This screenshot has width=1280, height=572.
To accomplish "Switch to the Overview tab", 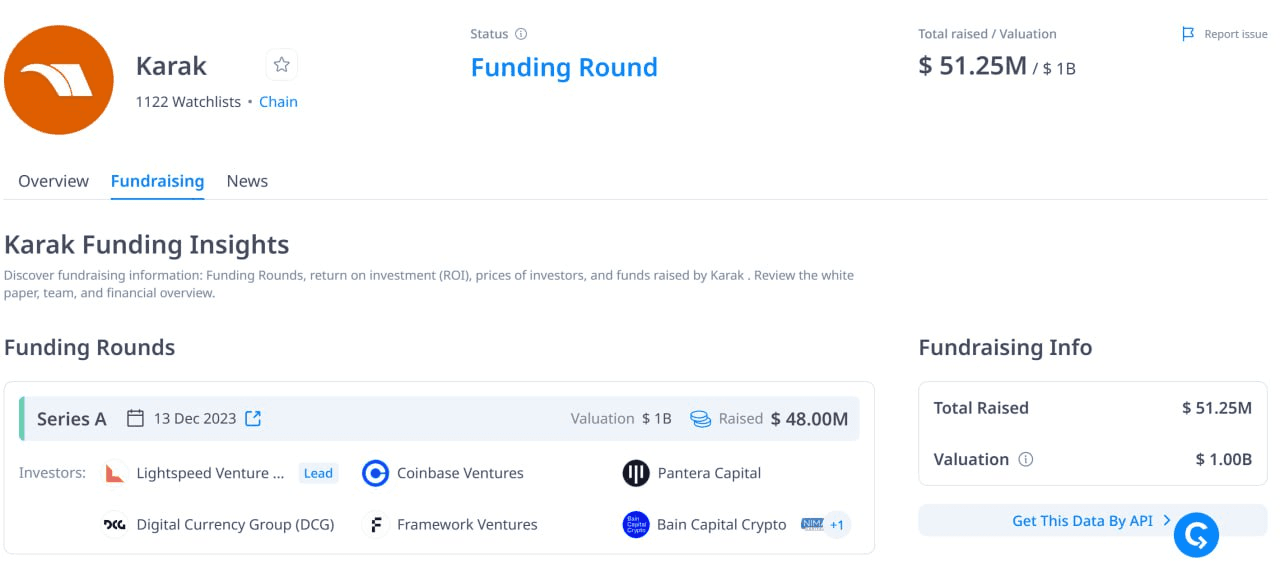I will click(53, 181).
